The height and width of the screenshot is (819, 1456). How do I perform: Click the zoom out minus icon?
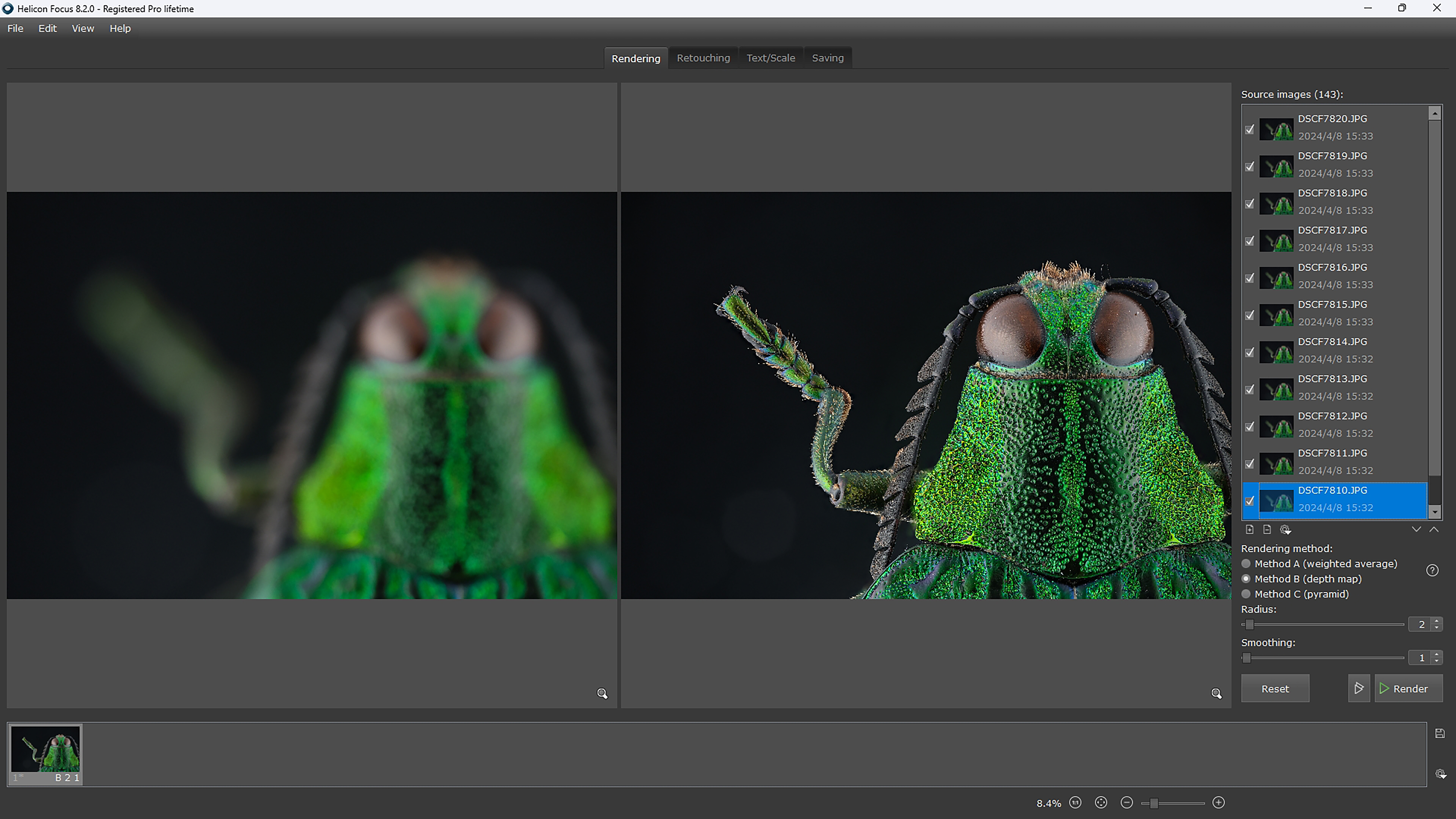click(x=1126, y=803)
